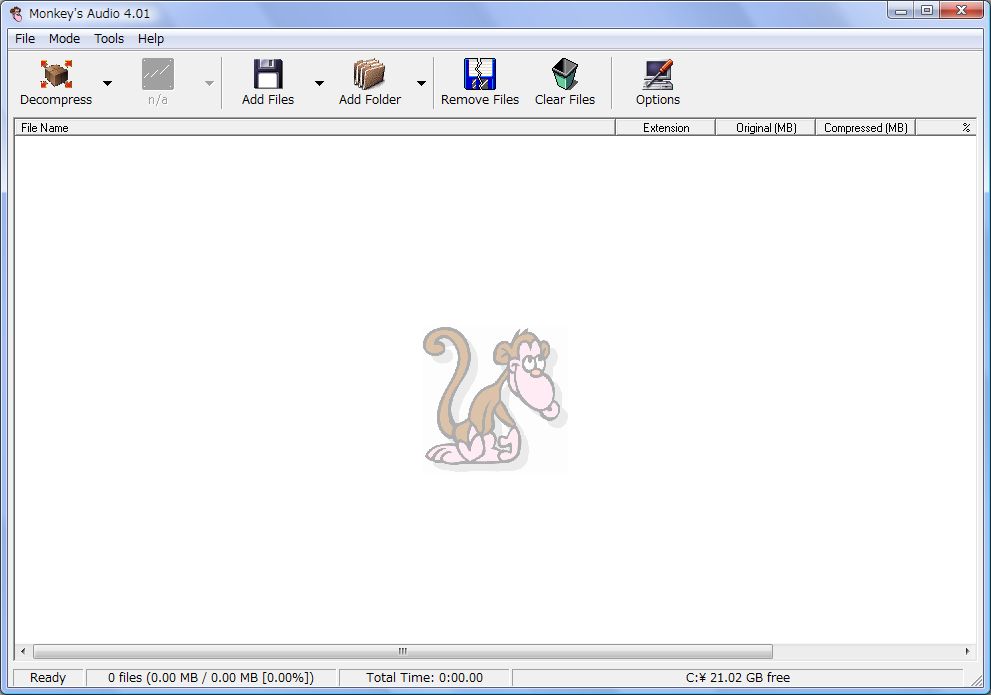Expand the Decompress mode dropdown arrow
991x695 pixels.
107,83
